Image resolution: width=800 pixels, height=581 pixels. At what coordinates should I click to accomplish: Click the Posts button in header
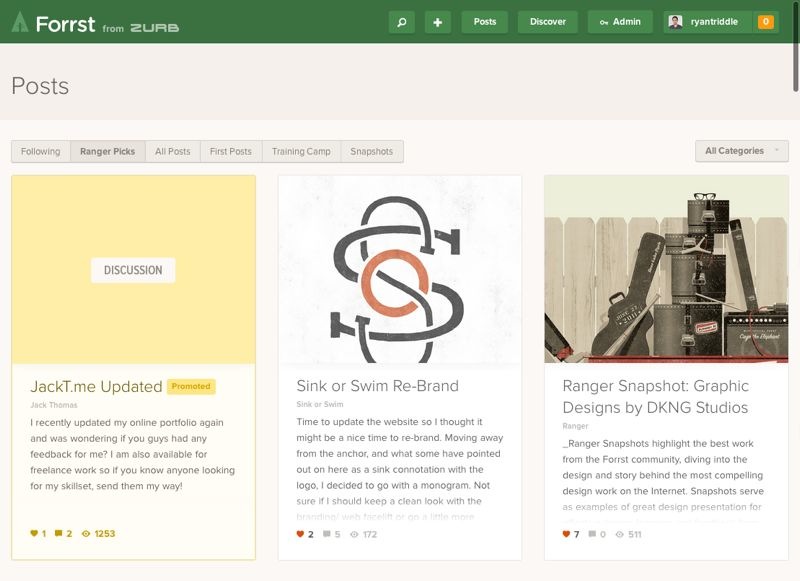click(x=485, y=22)
